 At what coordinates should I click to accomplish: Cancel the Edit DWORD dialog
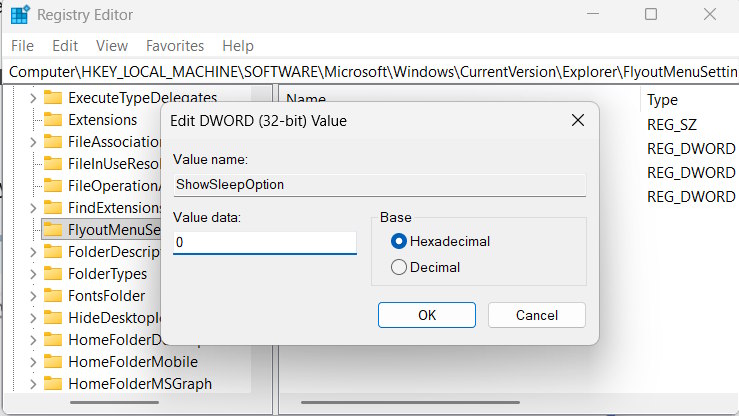coord(537,315)
